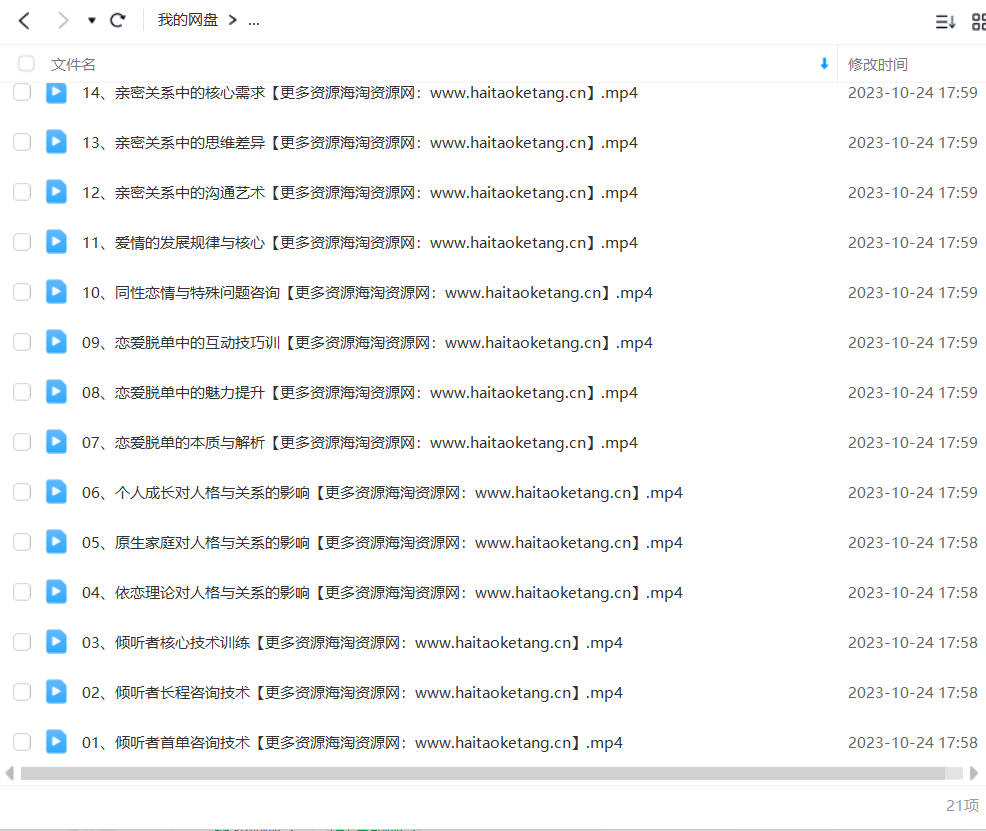Select checkbox for file 01 倾听者首单咨询技术
This screenshot has height=831, width=986.
point(22,742)
